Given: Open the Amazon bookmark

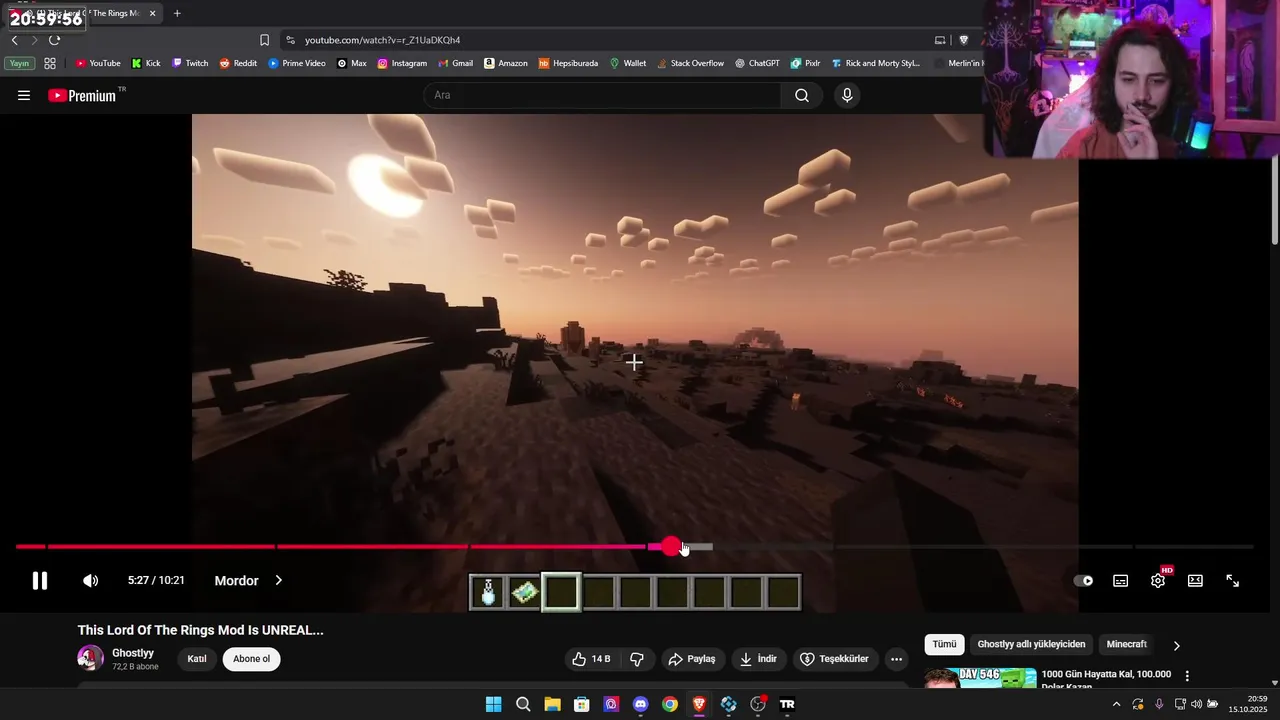Looking at the screenshot, I should tap(506, 63).
